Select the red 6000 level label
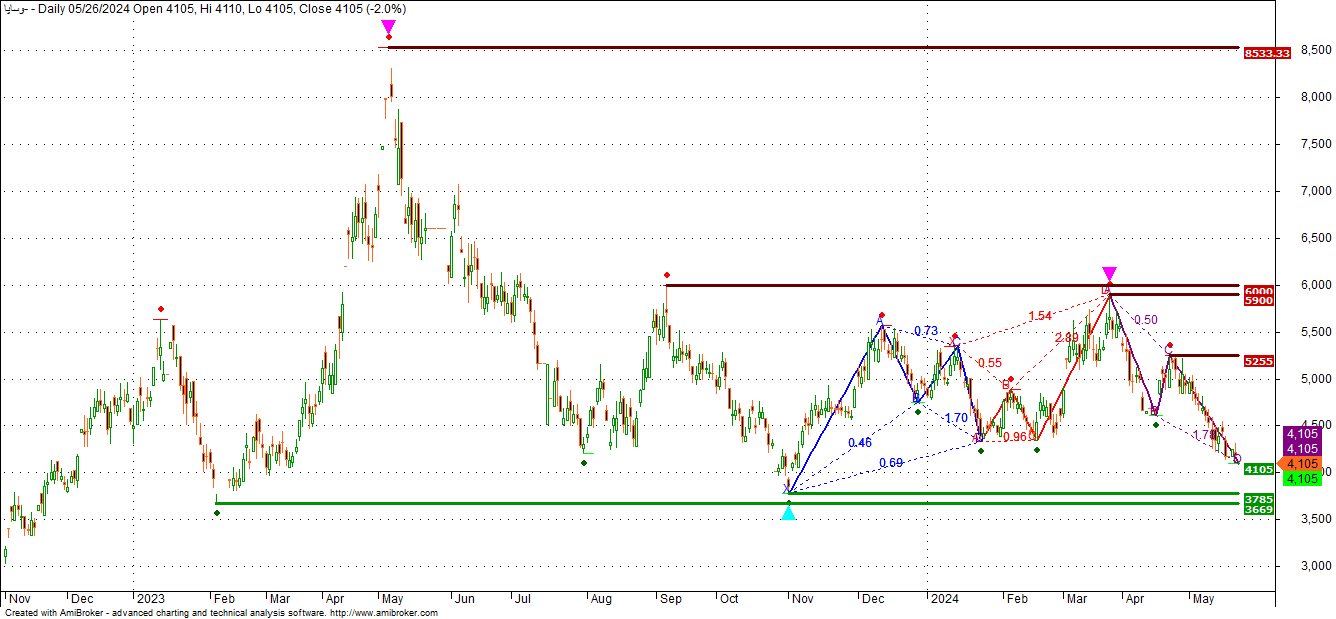The image size is (1336, 619). pos(1258,290)
